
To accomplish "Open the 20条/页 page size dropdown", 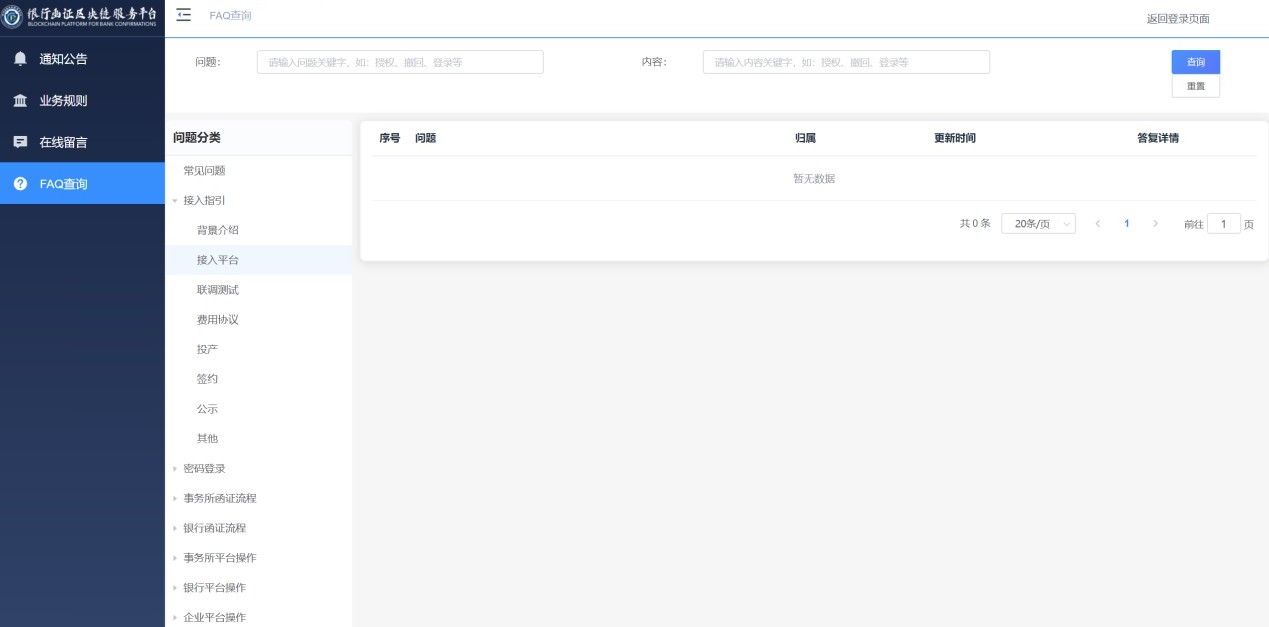I will click(1038, 224).
